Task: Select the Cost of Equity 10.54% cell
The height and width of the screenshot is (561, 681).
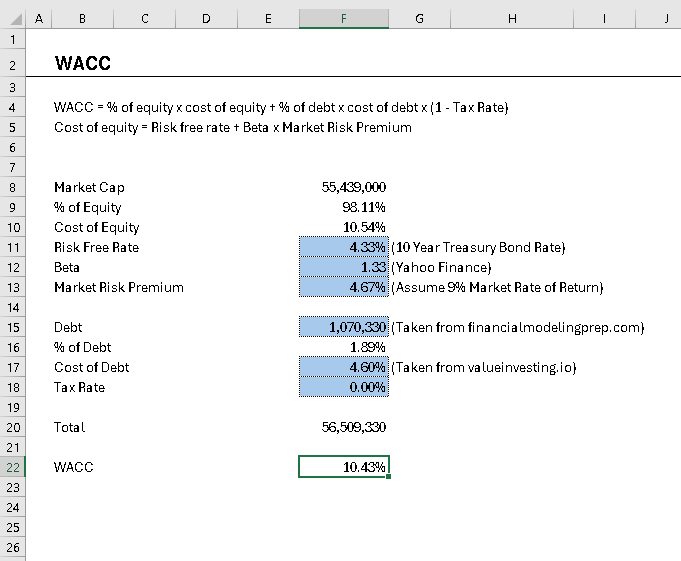Action: [x=344, y=228]
